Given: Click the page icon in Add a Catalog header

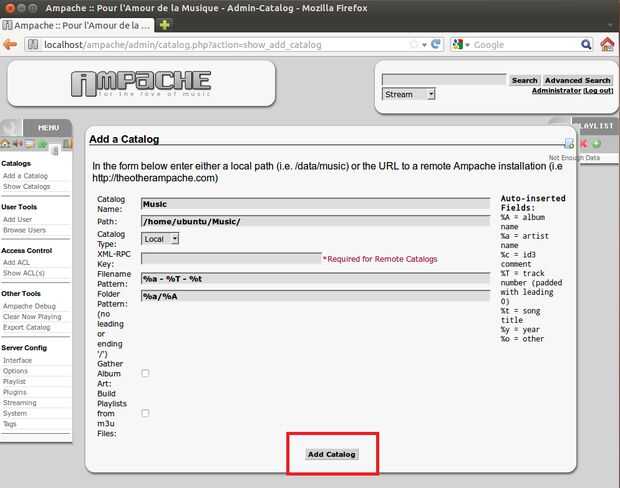Looking at the screenshot, I should [x=569, y=144].
